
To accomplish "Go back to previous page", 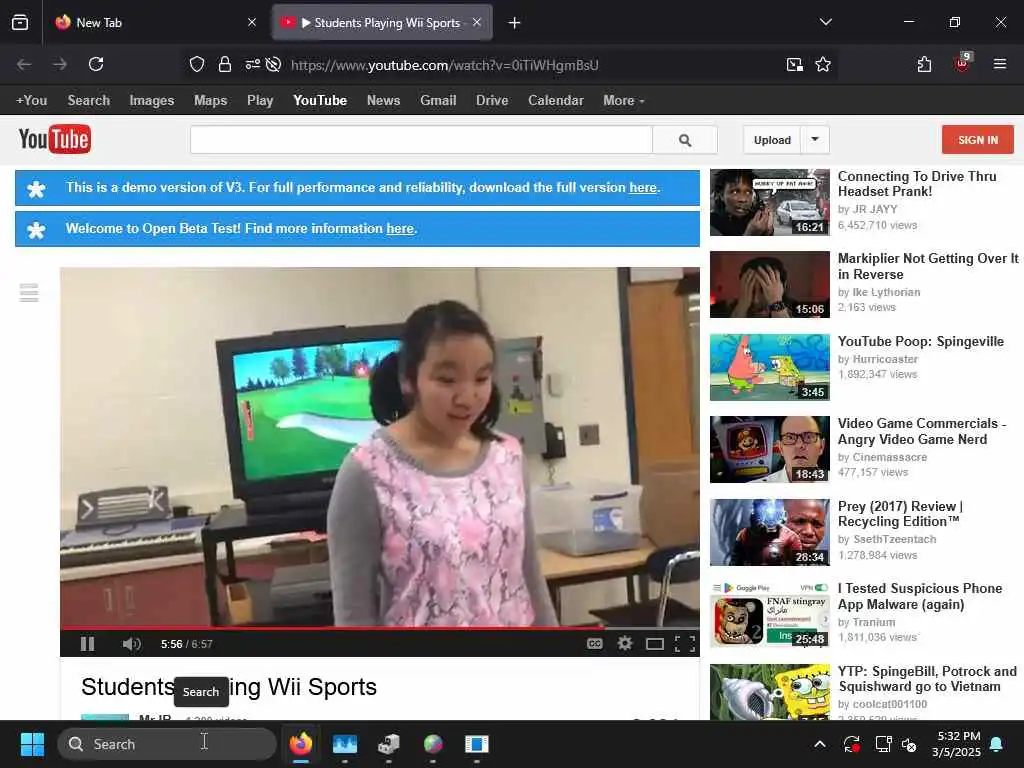I will [24, 64].
